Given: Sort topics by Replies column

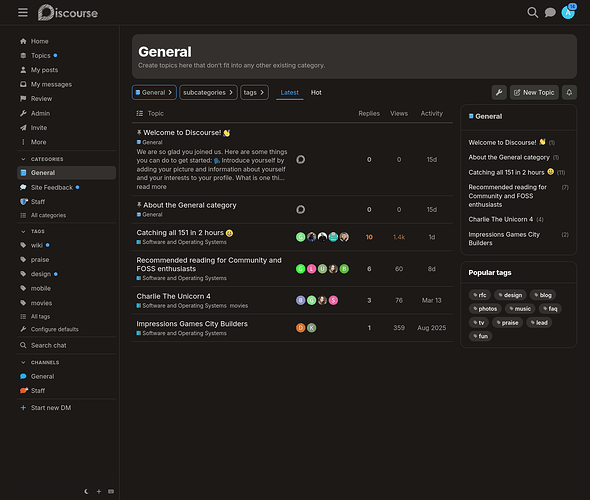Looking at the screenshot, I should pyautogui.click(x=369, y=113).
